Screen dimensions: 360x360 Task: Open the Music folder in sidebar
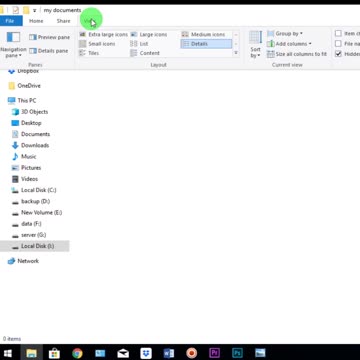click(x=24, y=156)
